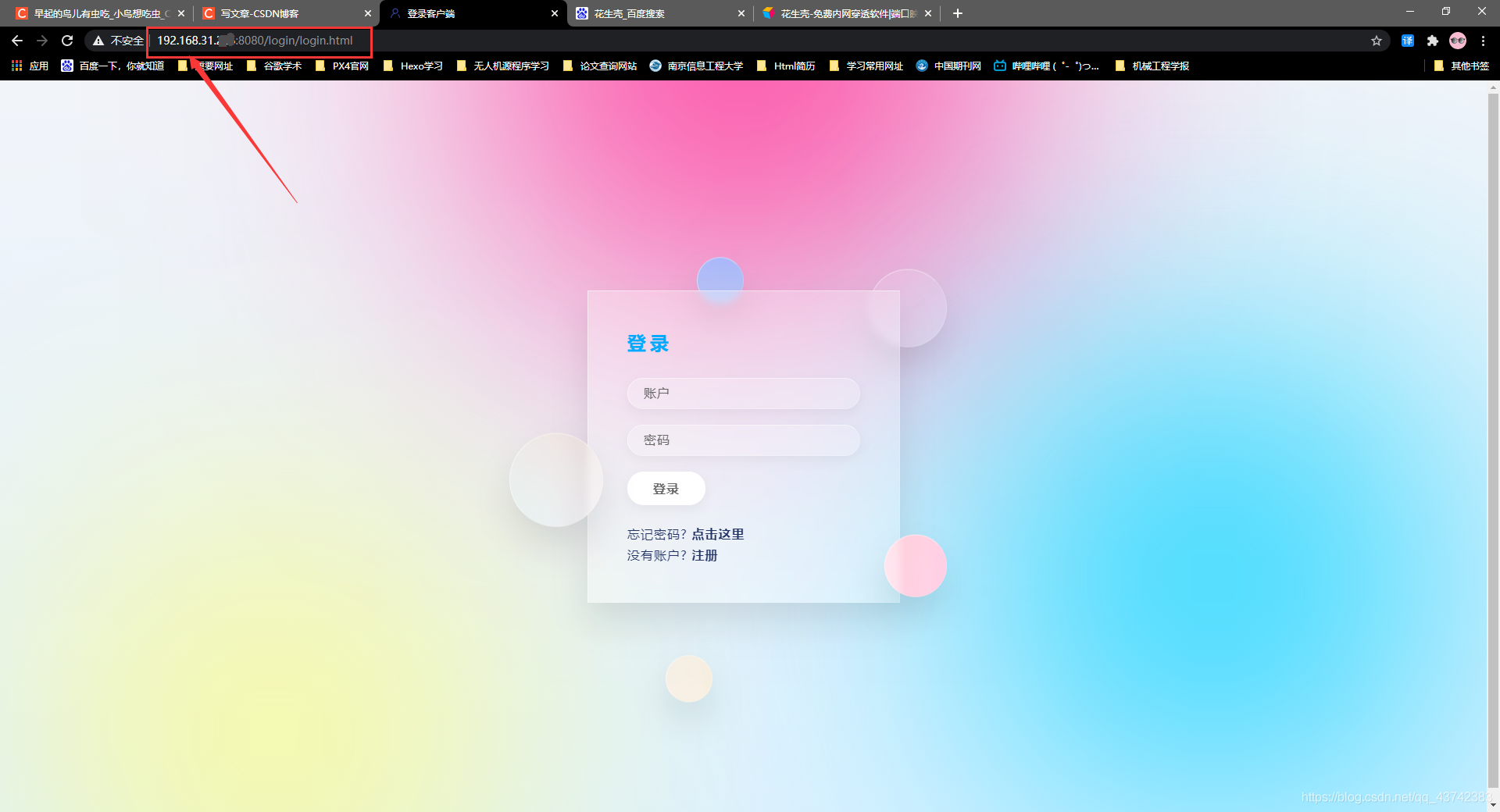The height and width of the screenshot is (812, 1500).
Task: Click the 登录 submit button
Action: [666, 488]
